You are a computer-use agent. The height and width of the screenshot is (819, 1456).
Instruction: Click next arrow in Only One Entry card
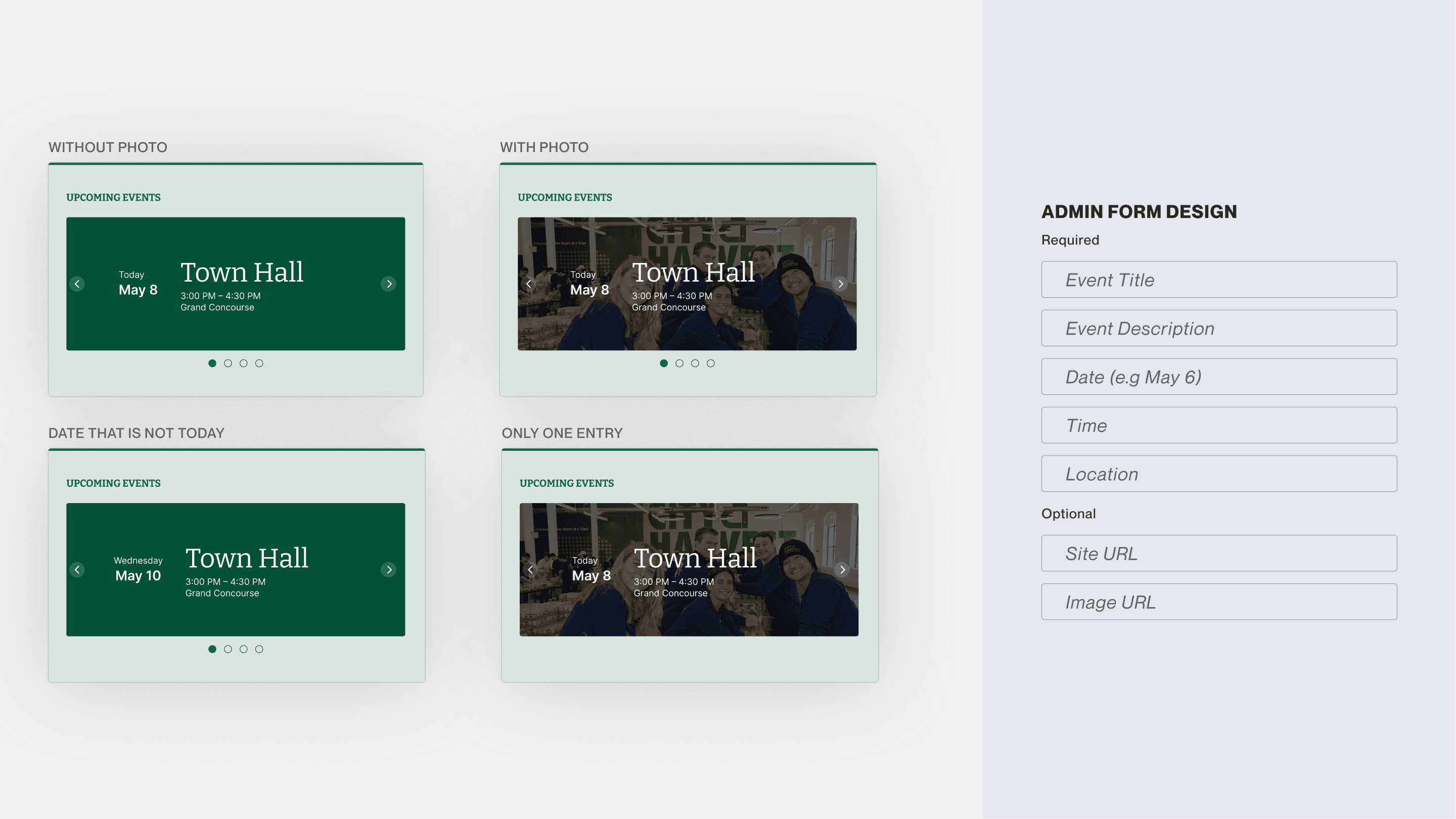(842, 570)
